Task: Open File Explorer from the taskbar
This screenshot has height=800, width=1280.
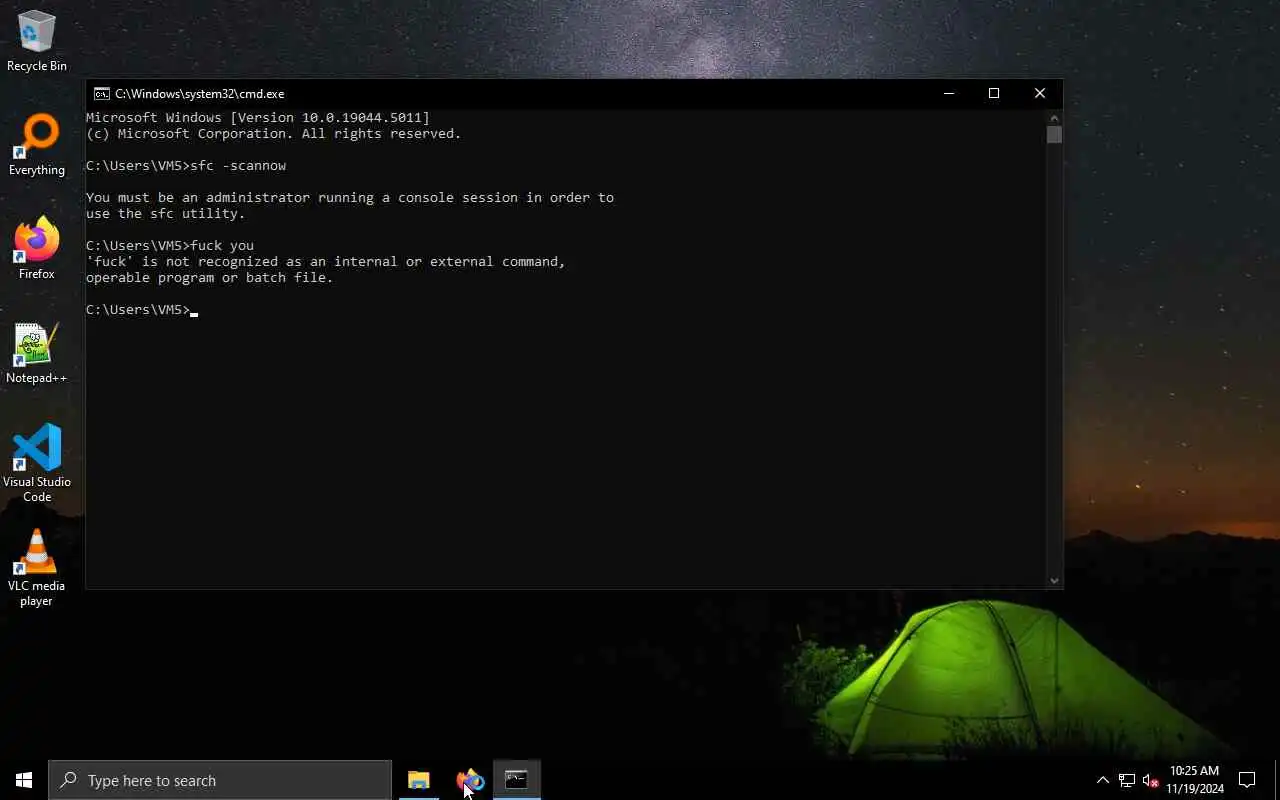Action: pyautogui.click(x=419, y=780)
